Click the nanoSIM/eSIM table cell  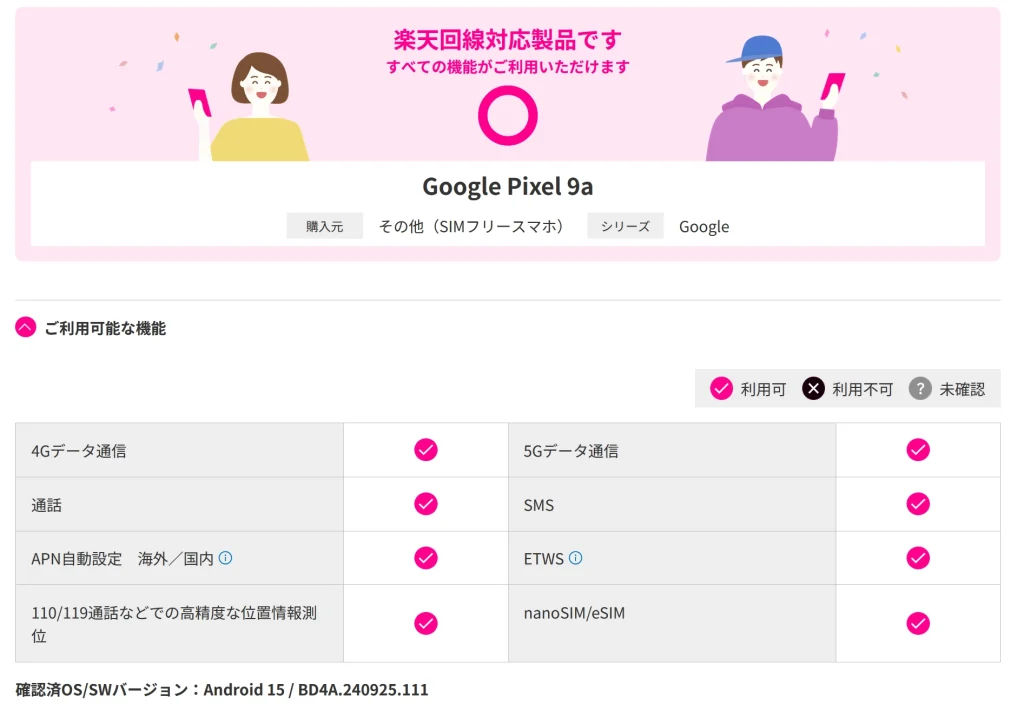click(672, 624)
